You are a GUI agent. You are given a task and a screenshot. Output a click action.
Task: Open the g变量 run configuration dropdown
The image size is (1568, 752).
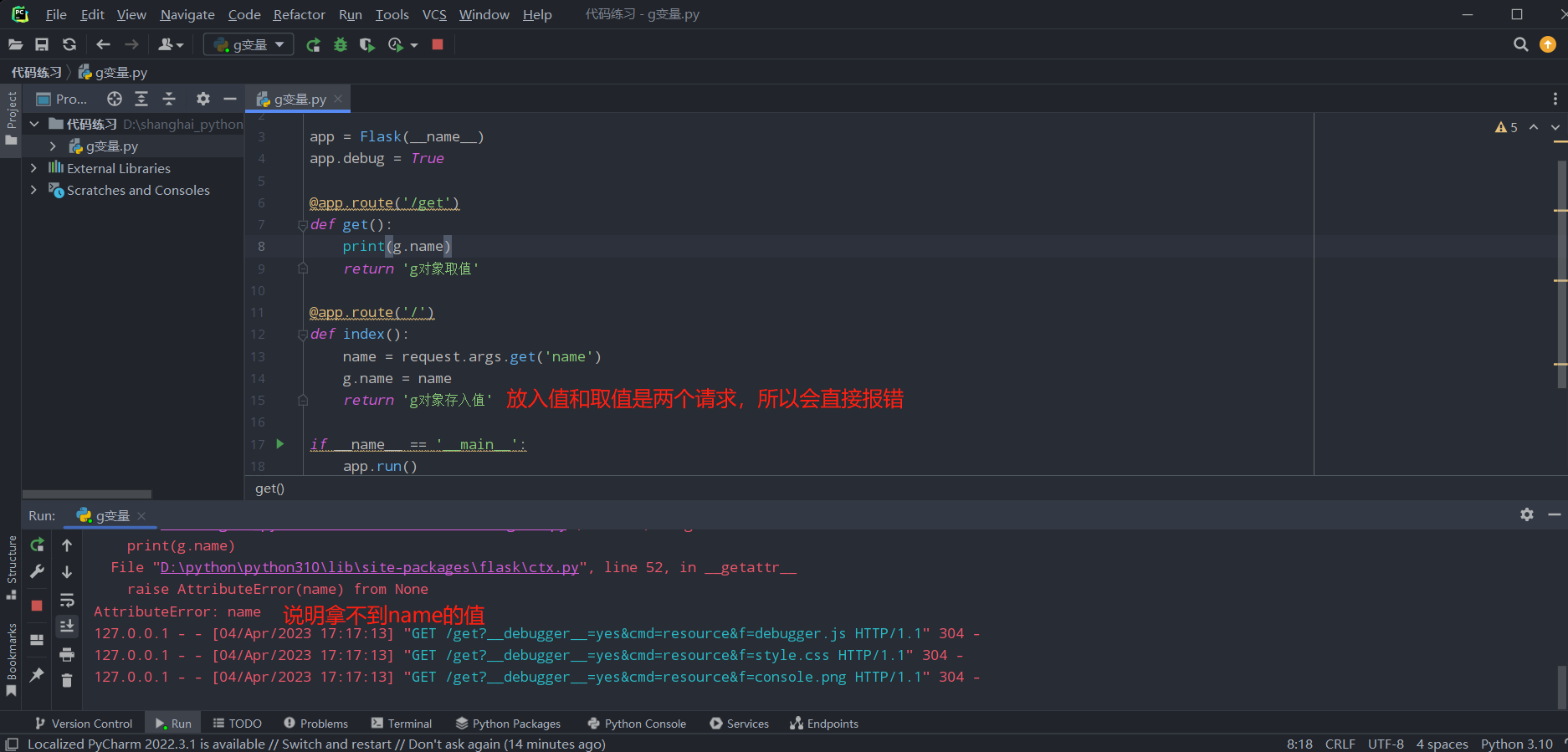[x=249, y=44]
